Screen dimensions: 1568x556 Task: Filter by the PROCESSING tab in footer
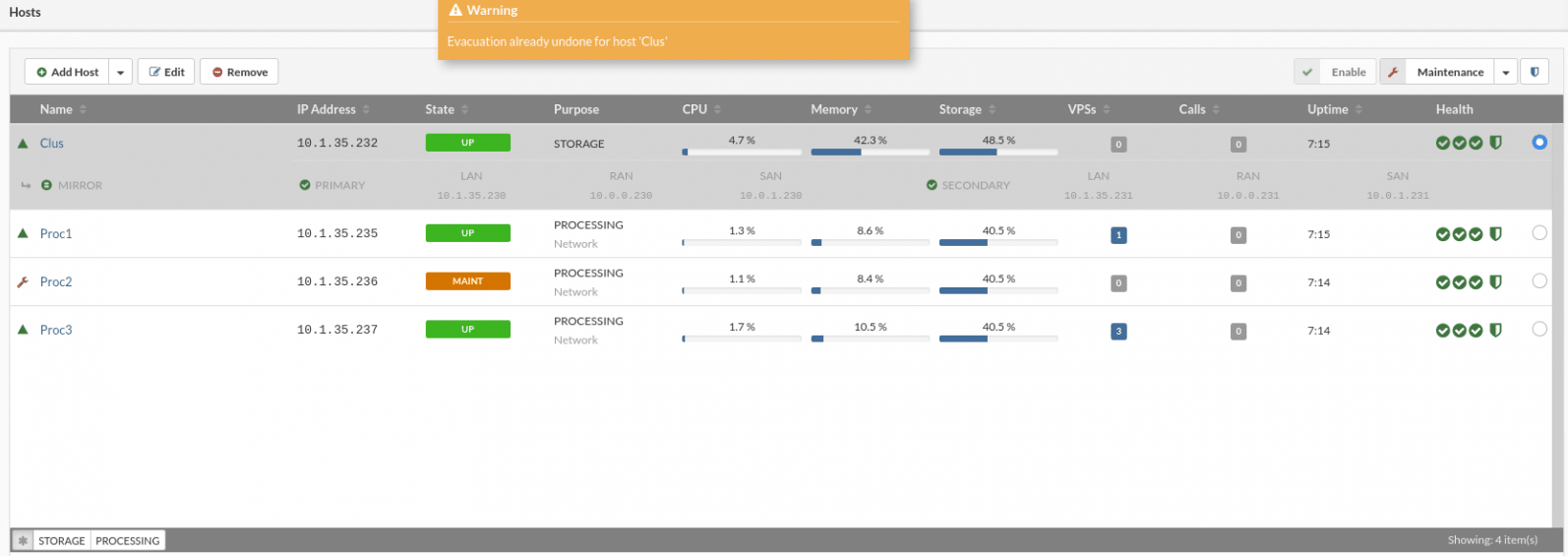pos(128,540)
